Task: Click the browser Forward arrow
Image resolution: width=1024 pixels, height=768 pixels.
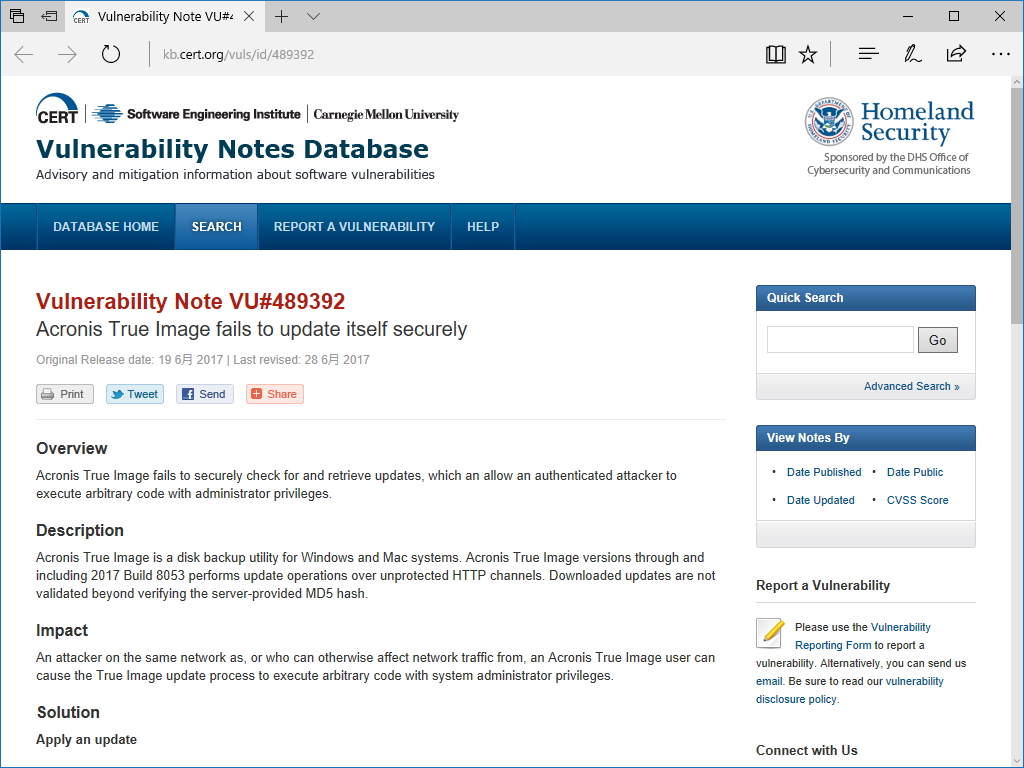Action: [67, 54]
